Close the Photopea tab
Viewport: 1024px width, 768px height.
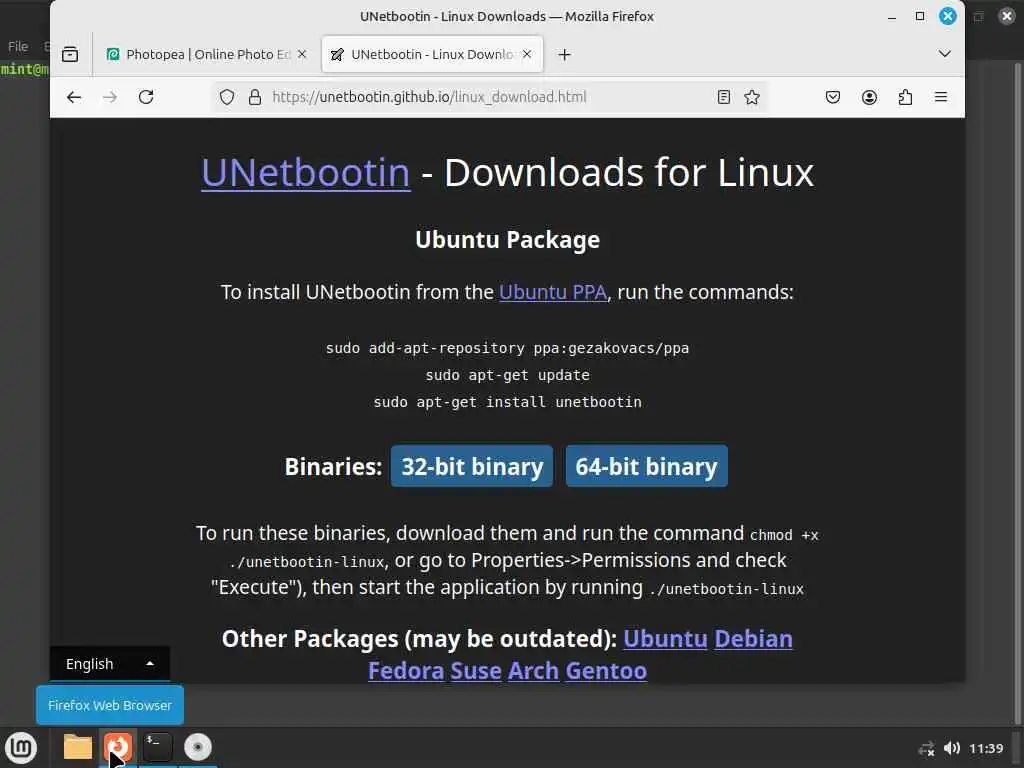coord(302,54)
